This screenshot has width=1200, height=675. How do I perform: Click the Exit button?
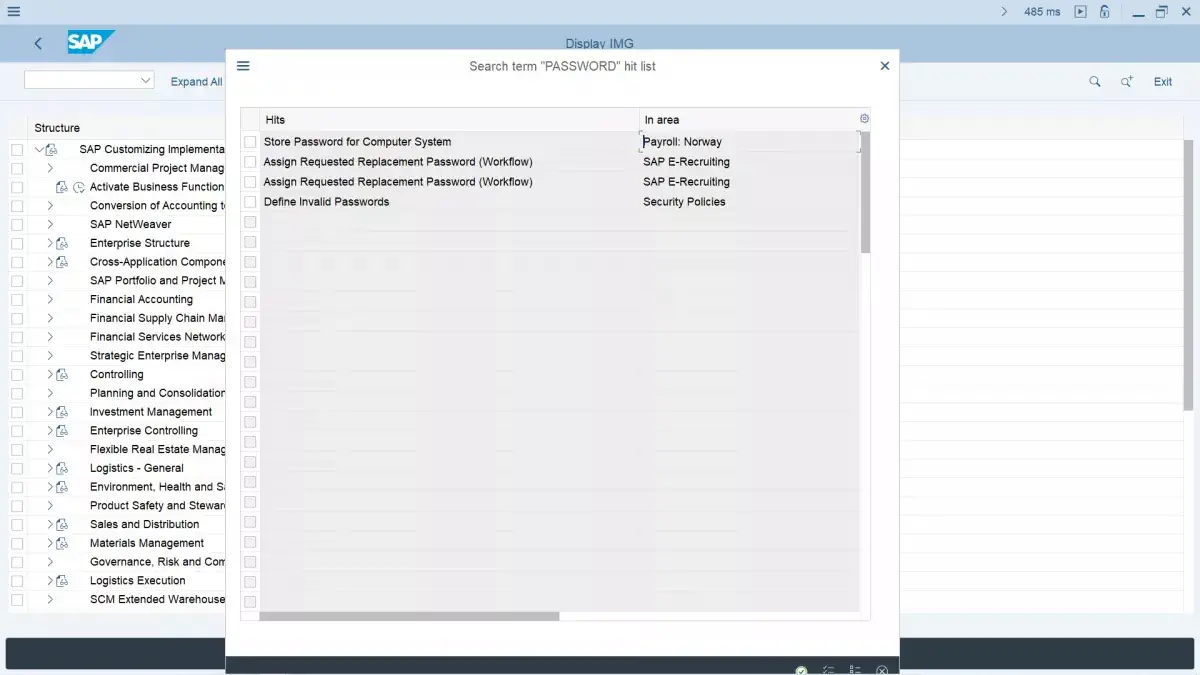pos(1163,82)
